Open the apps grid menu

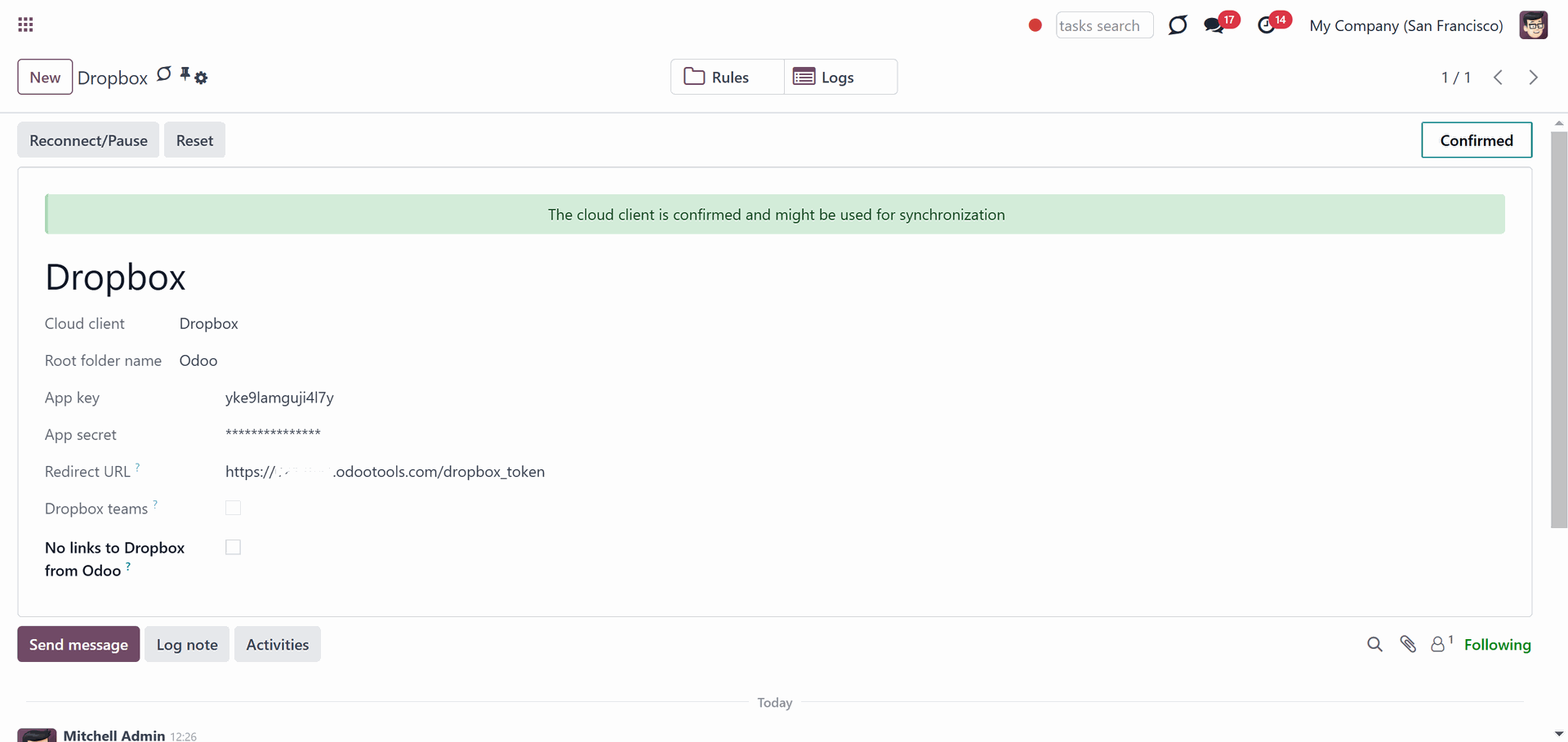click(x=25, y=25)
